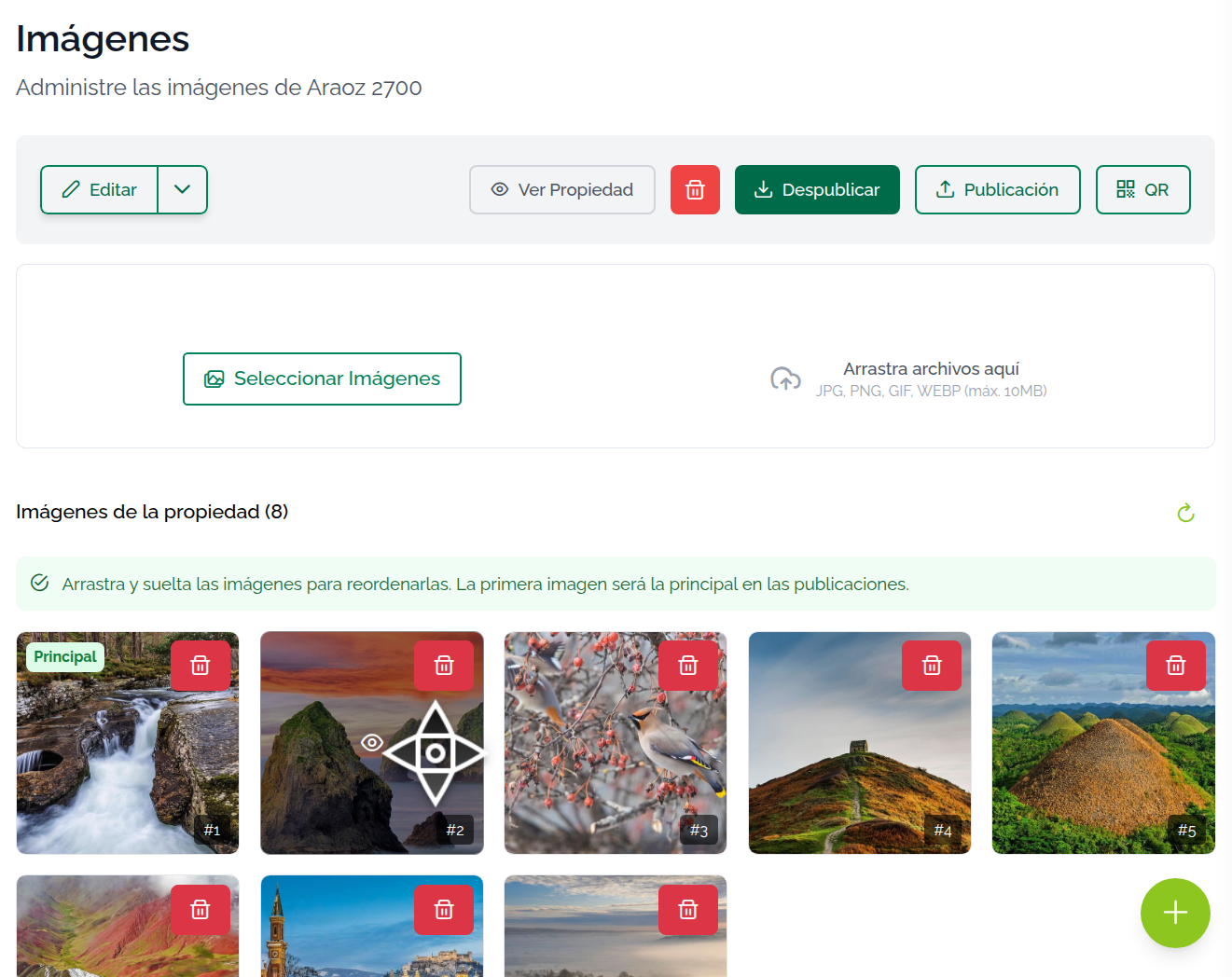The width and height of the screenshot is (1232, 977).
Task: Click the #1 position label
Action: point(212,830)
